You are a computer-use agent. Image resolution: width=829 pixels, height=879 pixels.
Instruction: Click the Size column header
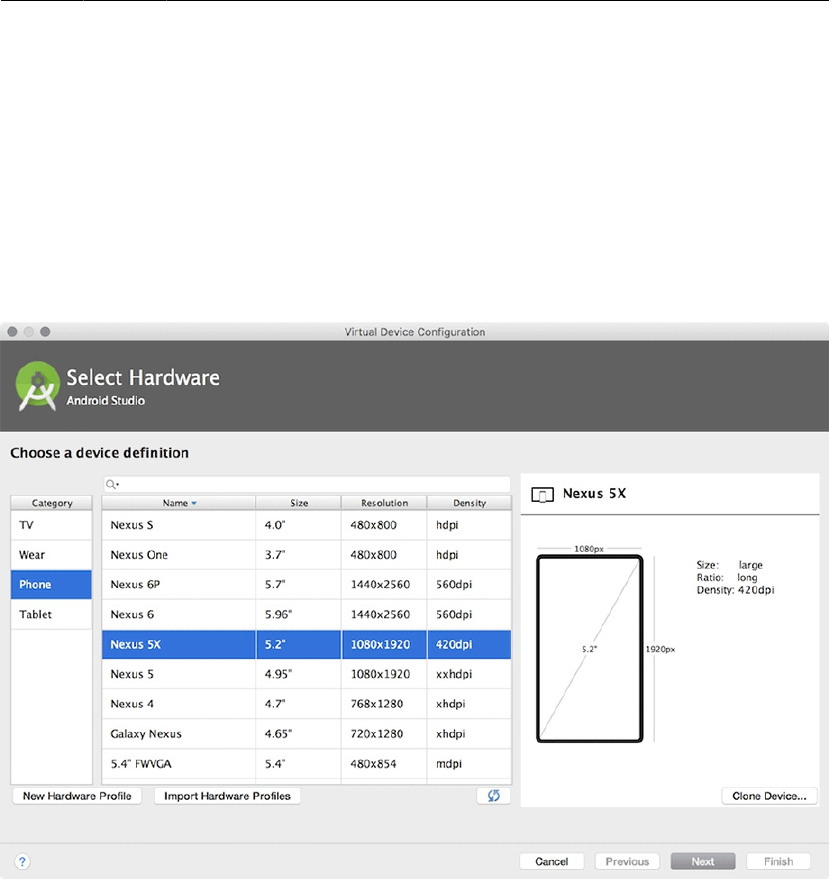click(x=299, y=503)
